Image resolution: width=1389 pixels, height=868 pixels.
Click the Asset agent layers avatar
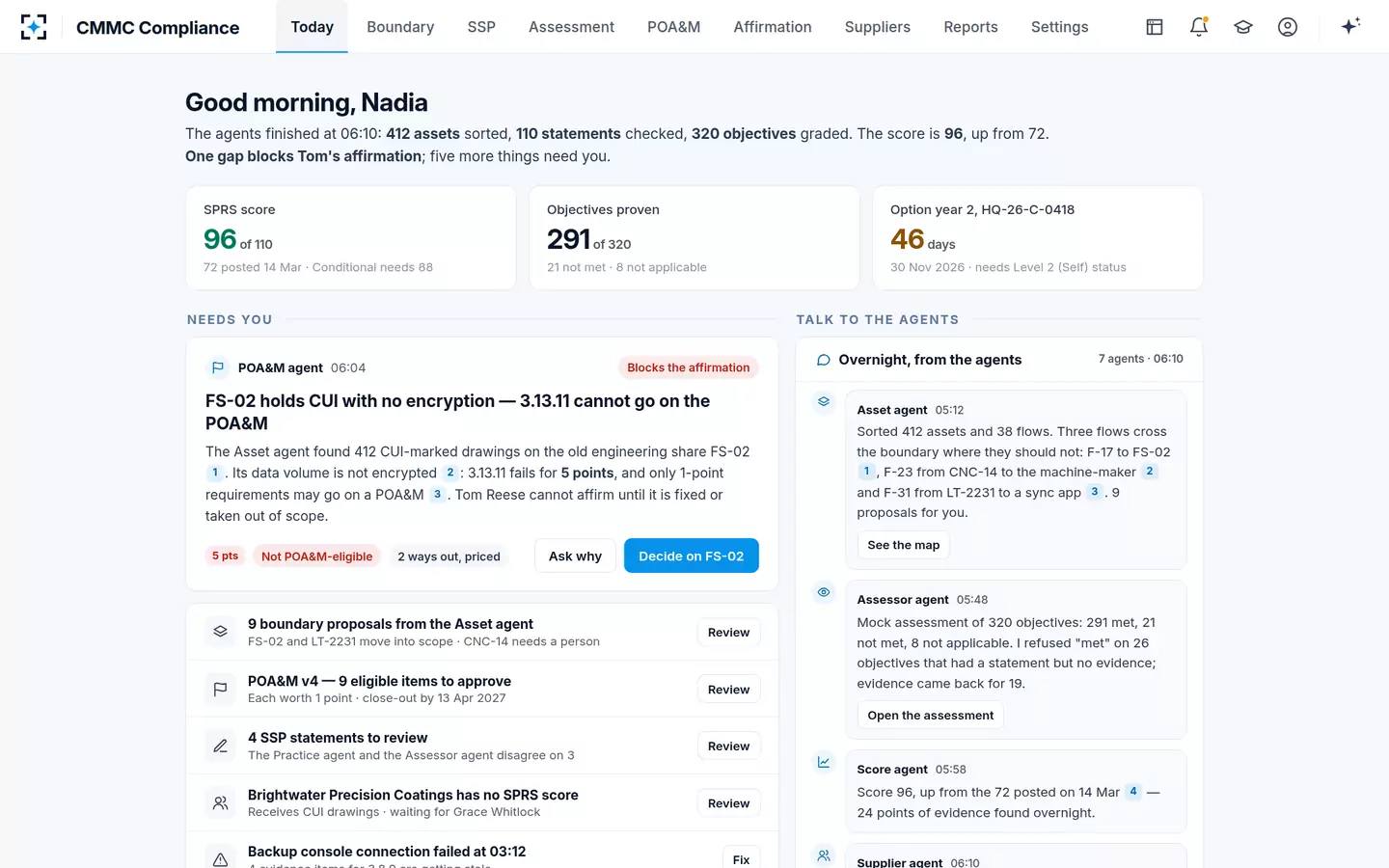click(824, 401)
